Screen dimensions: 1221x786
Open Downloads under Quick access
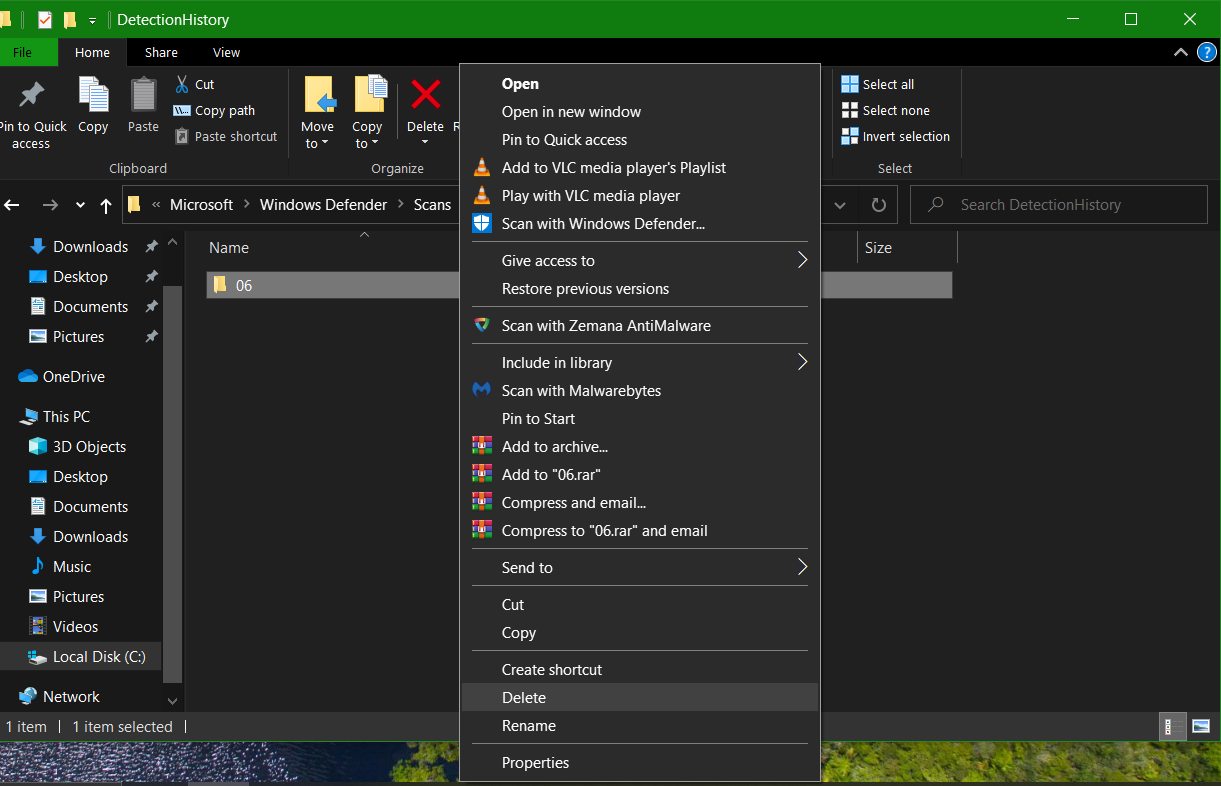[x=90, y=247]
